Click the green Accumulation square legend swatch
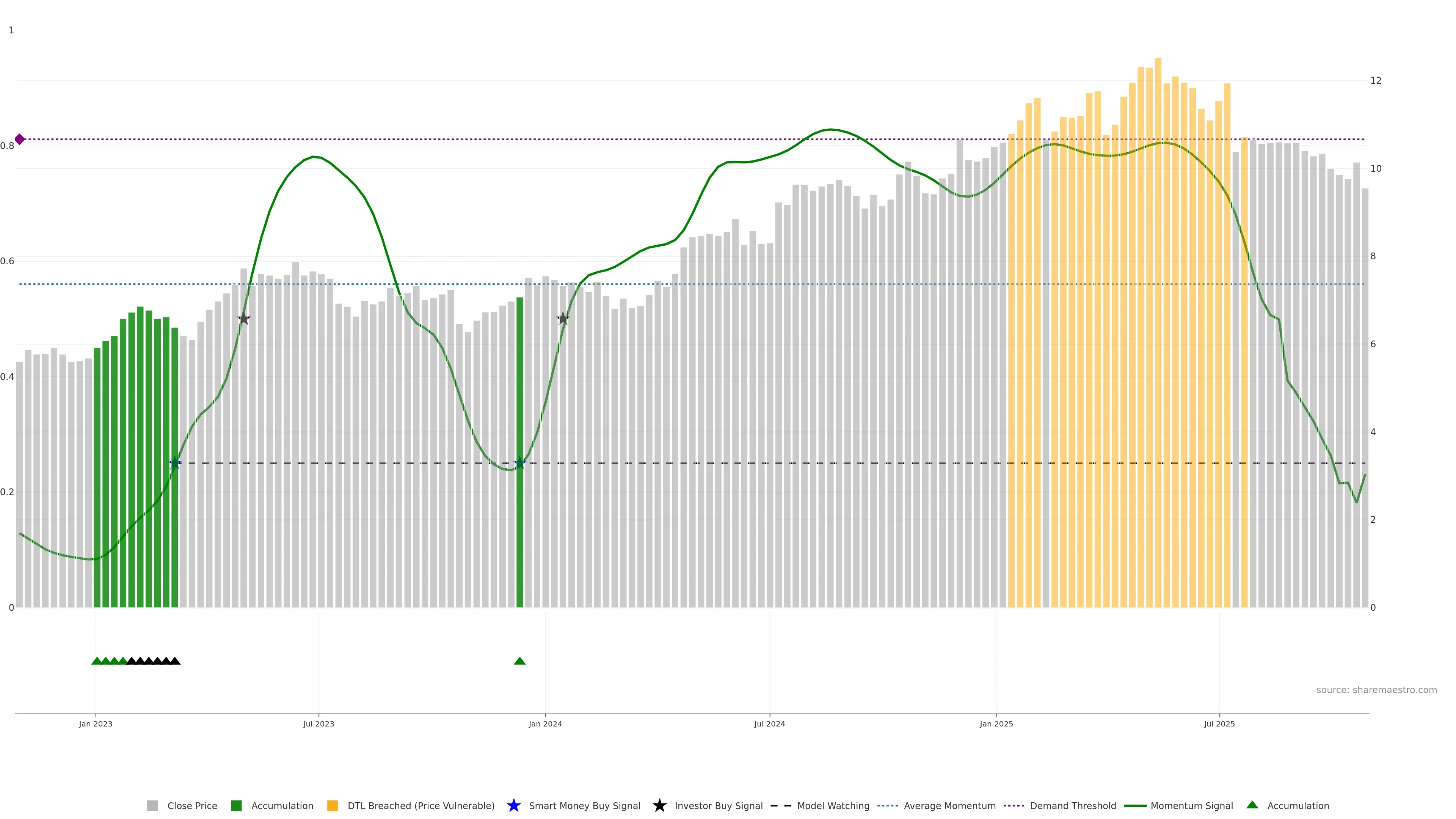 pos(236,806)
